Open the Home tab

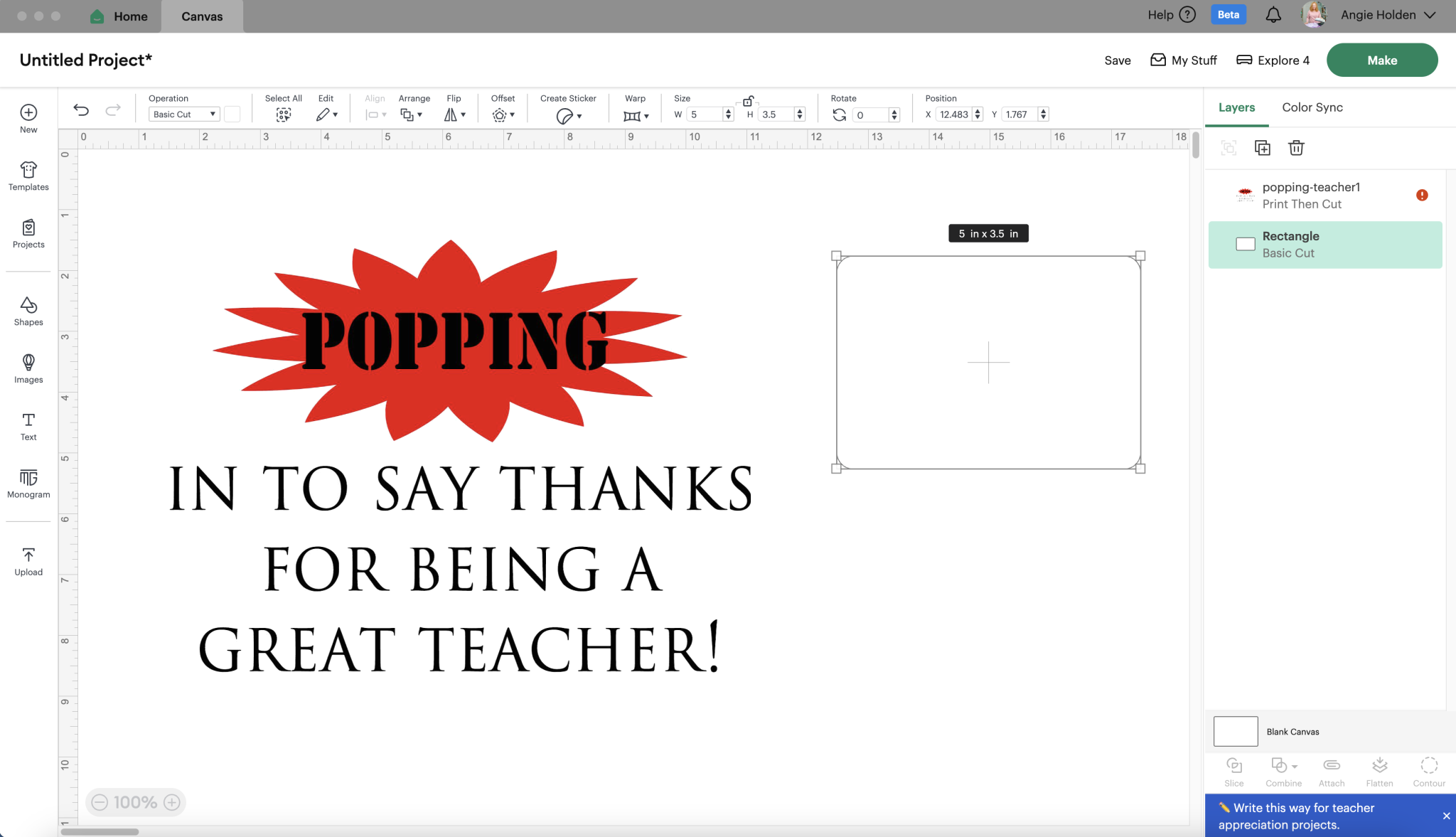pyautogui.click(x=119, y=16)
